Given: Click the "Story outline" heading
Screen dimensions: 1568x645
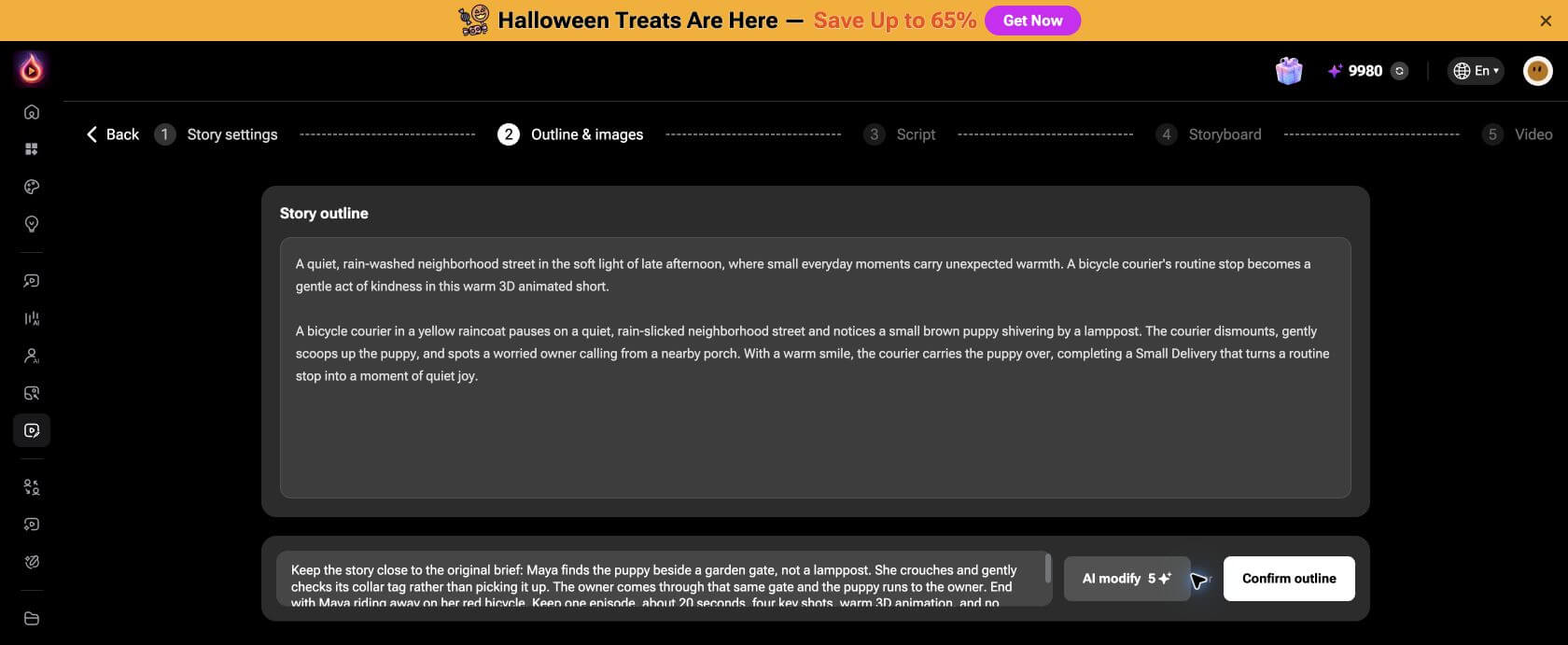Looking at the screenshot, I should [x=324, y=213].
